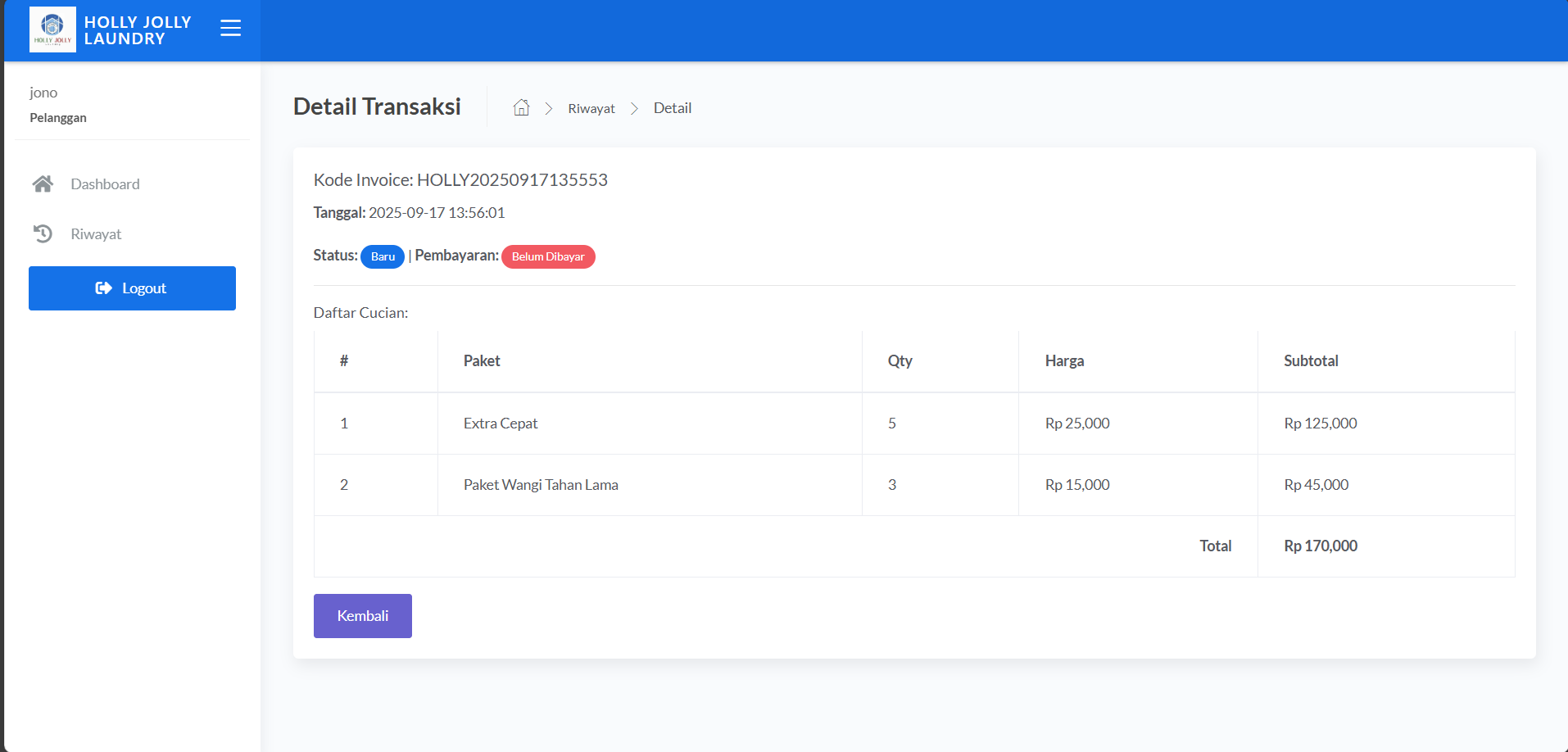The height and width of the screenshot is (752, 1568).
Task: Click the red Belum Dibayar payment badge
Action: click(x=548, y=256)
